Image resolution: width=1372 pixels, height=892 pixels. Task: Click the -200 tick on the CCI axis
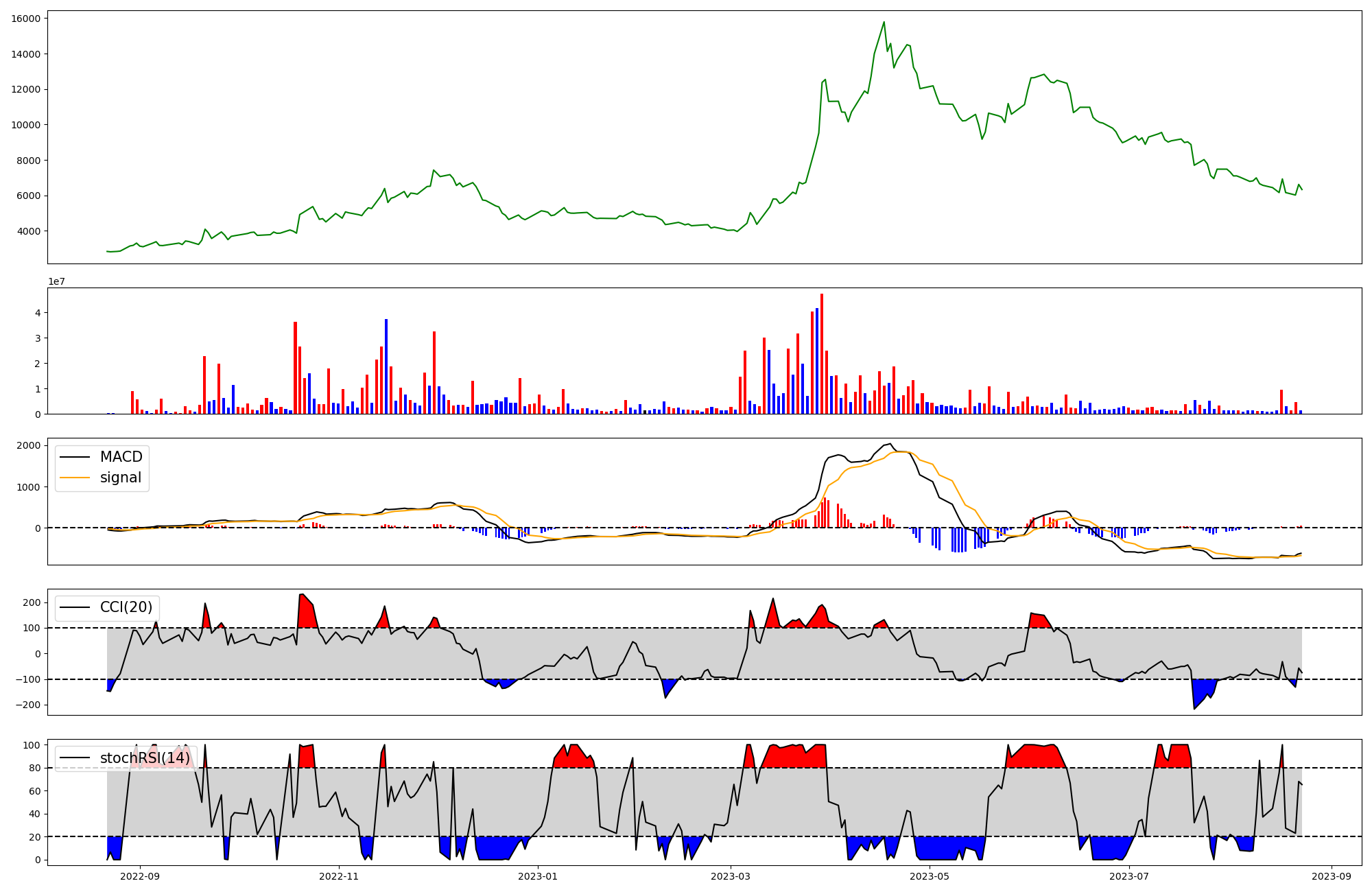[28, 705]
